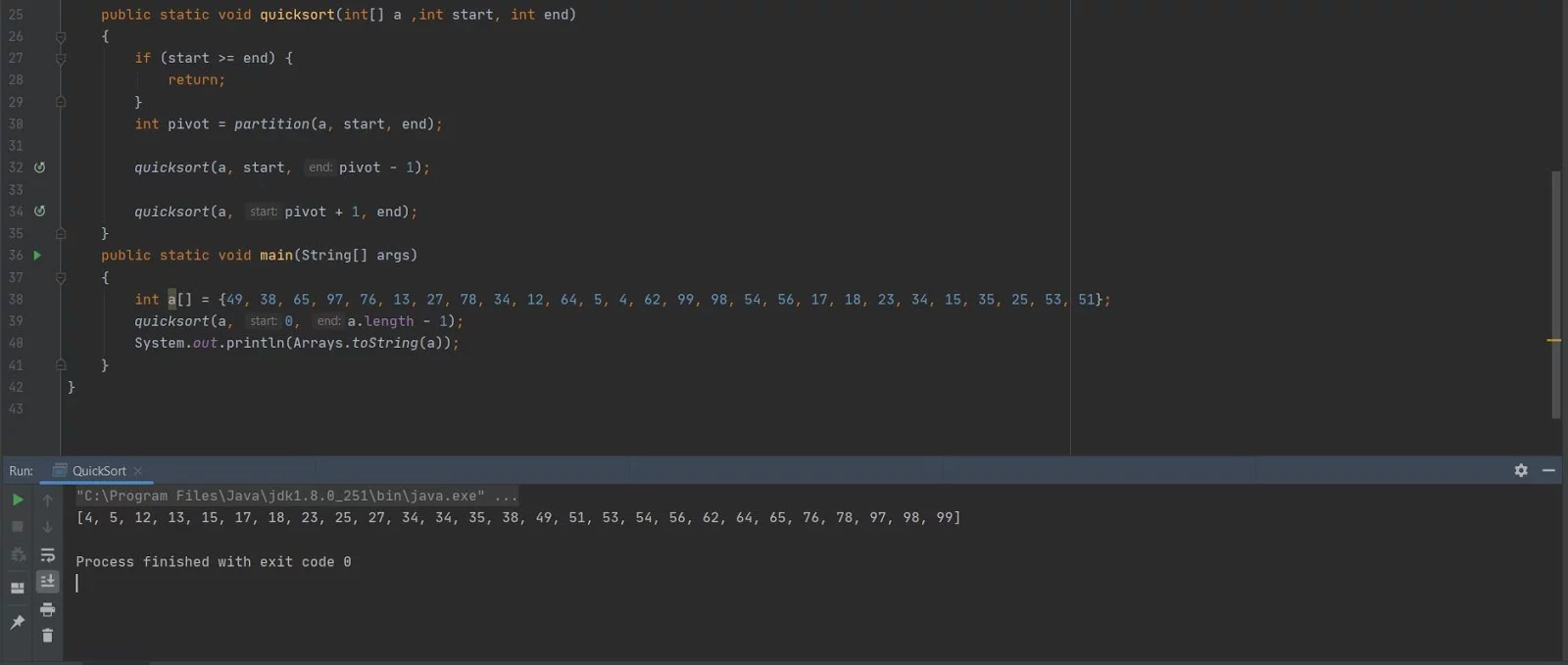Jump to the orange warning stripe mark
1568x665 pixels.
[x=1553, y=340]
